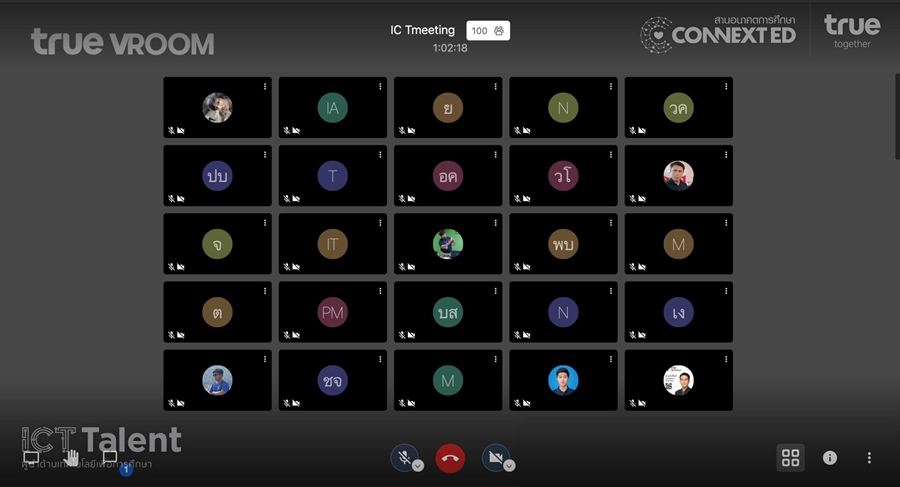
Task: Click the CONNEXT ED logo
Action: click(718, 34)
